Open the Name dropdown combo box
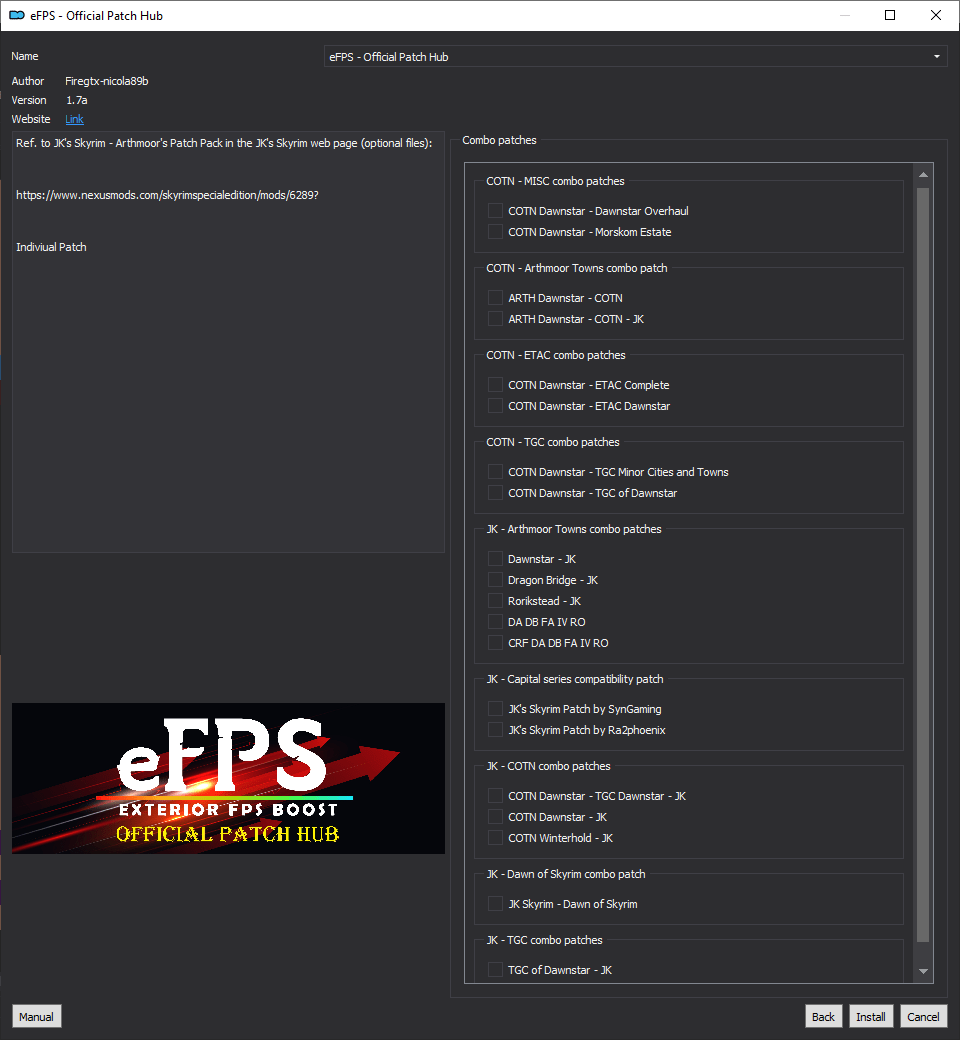This screenshot has height=1040, width=960. [x=635, y=56]
